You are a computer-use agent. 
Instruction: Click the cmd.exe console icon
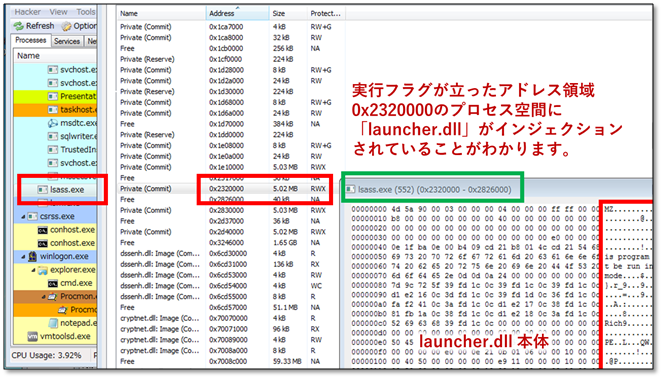point(53,283)
